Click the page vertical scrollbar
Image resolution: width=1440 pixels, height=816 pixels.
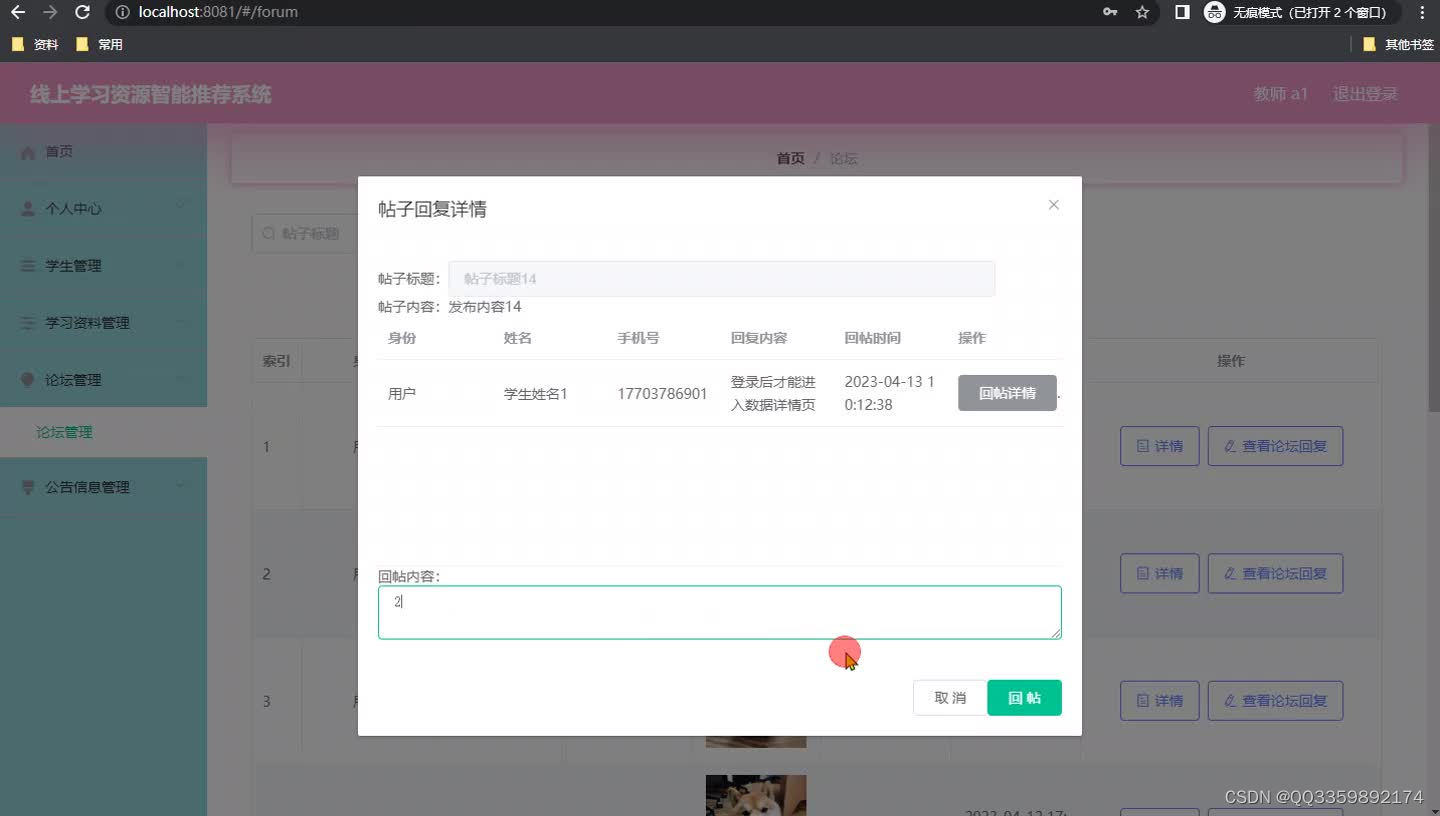(1434, 270)
